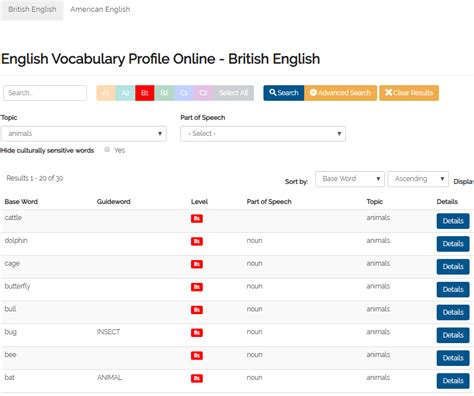Switch to the American English tab
Image resolution: width=474 pixels, height=396 pixels.
(x=100, y=9)
